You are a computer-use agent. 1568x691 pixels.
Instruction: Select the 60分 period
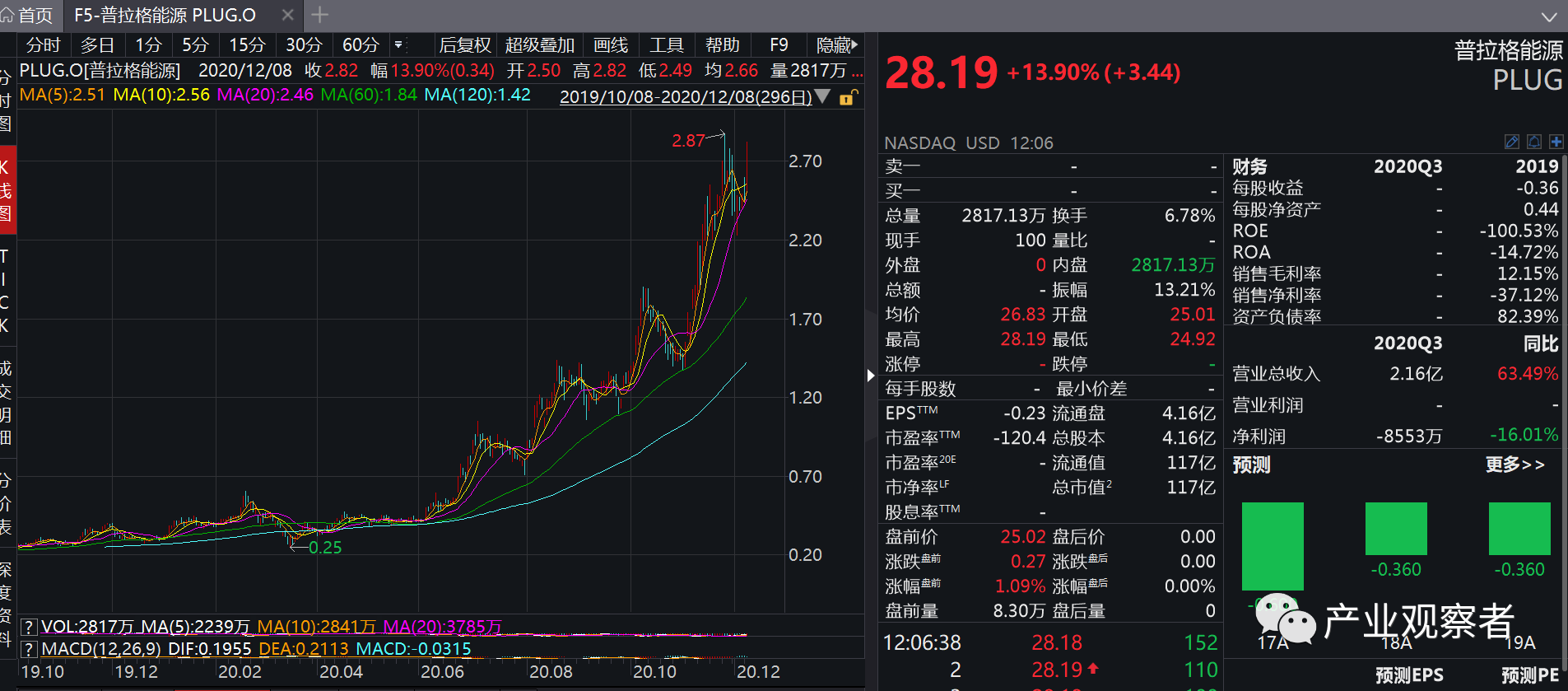[x=361, y=45]
